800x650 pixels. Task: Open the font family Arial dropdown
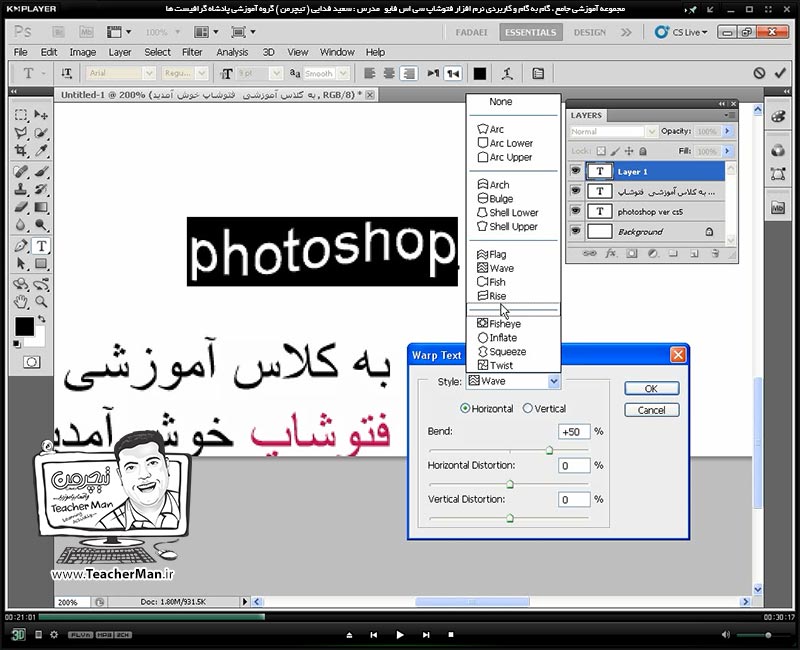pos(149,73)
